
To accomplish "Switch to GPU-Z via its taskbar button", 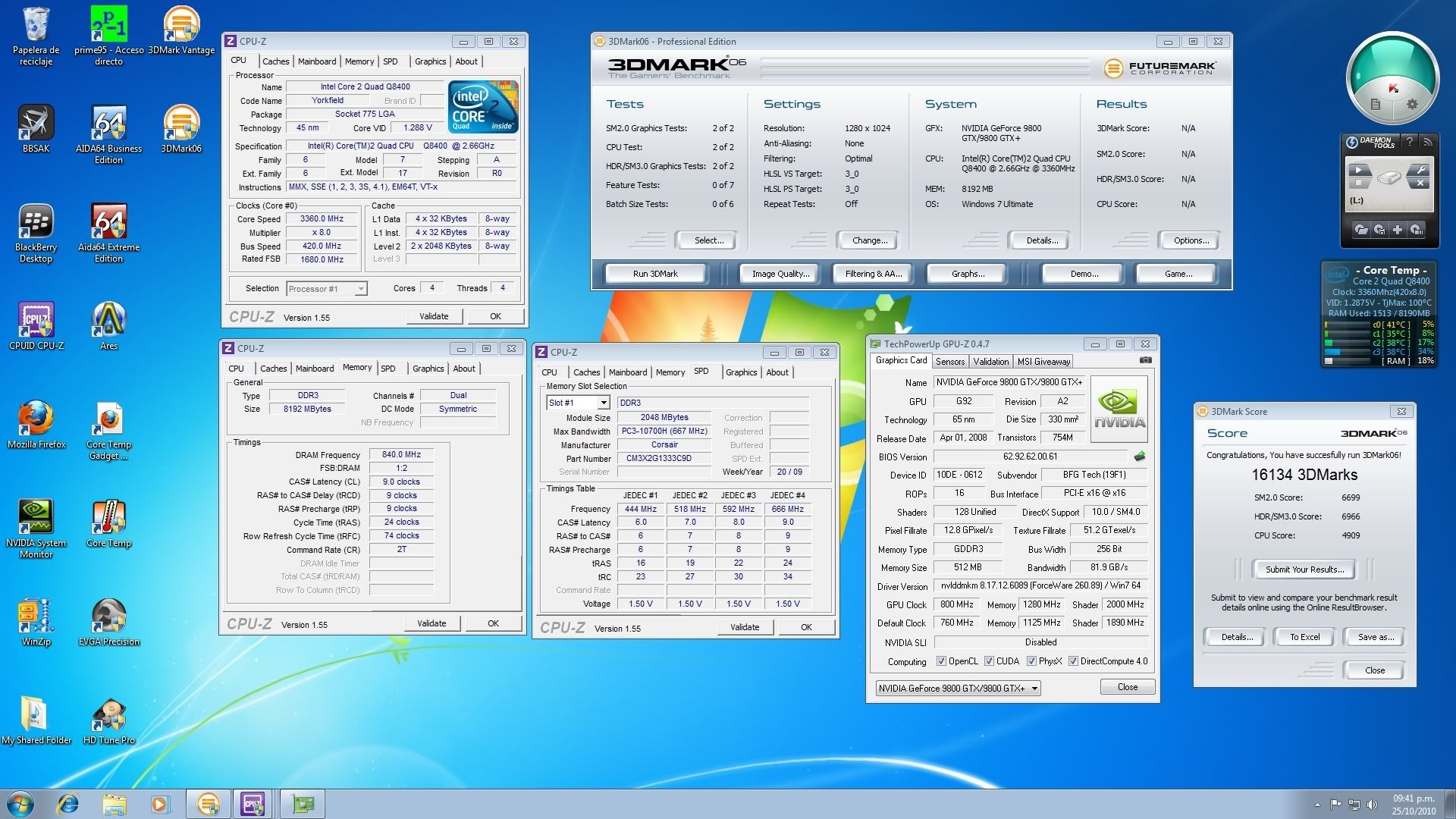I will (303, 804).
